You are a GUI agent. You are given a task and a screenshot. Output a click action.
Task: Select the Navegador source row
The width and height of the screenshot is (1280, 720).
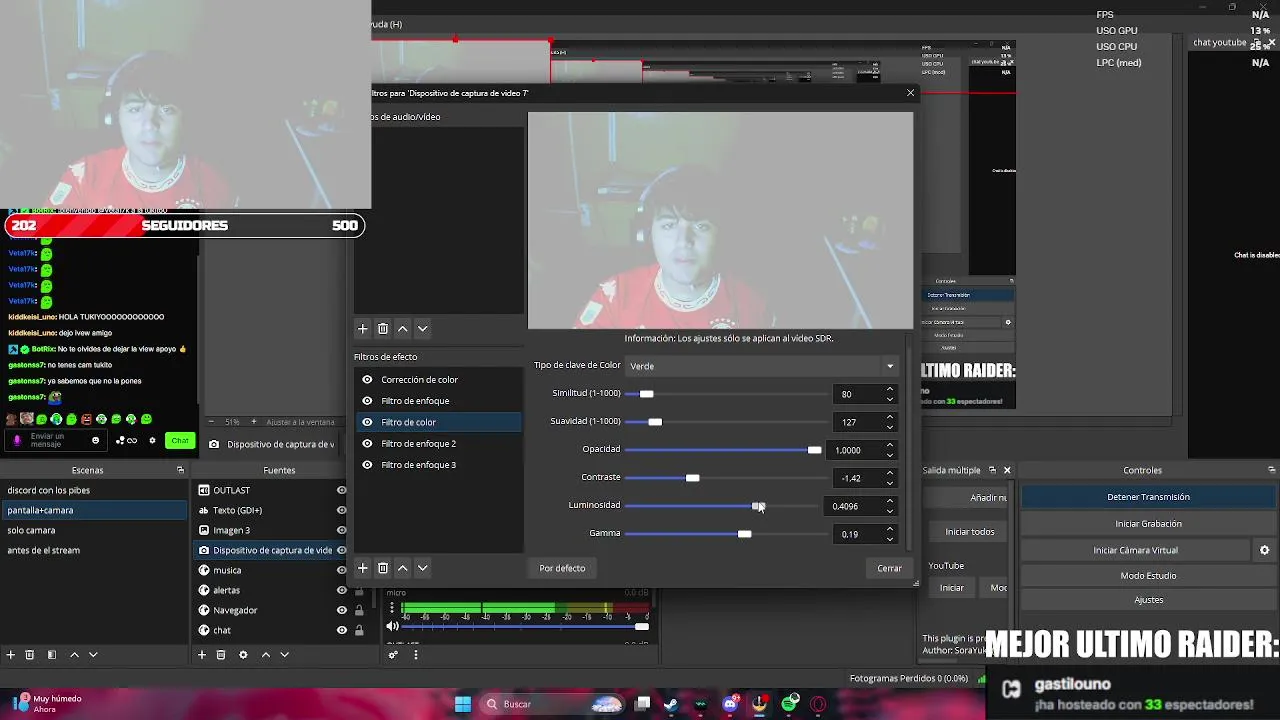click(x=271, y=610)
